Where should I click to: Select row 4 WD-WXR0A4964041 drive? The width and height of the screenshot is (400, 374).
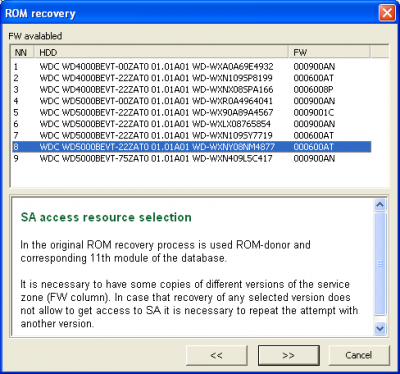pos(192,101)
